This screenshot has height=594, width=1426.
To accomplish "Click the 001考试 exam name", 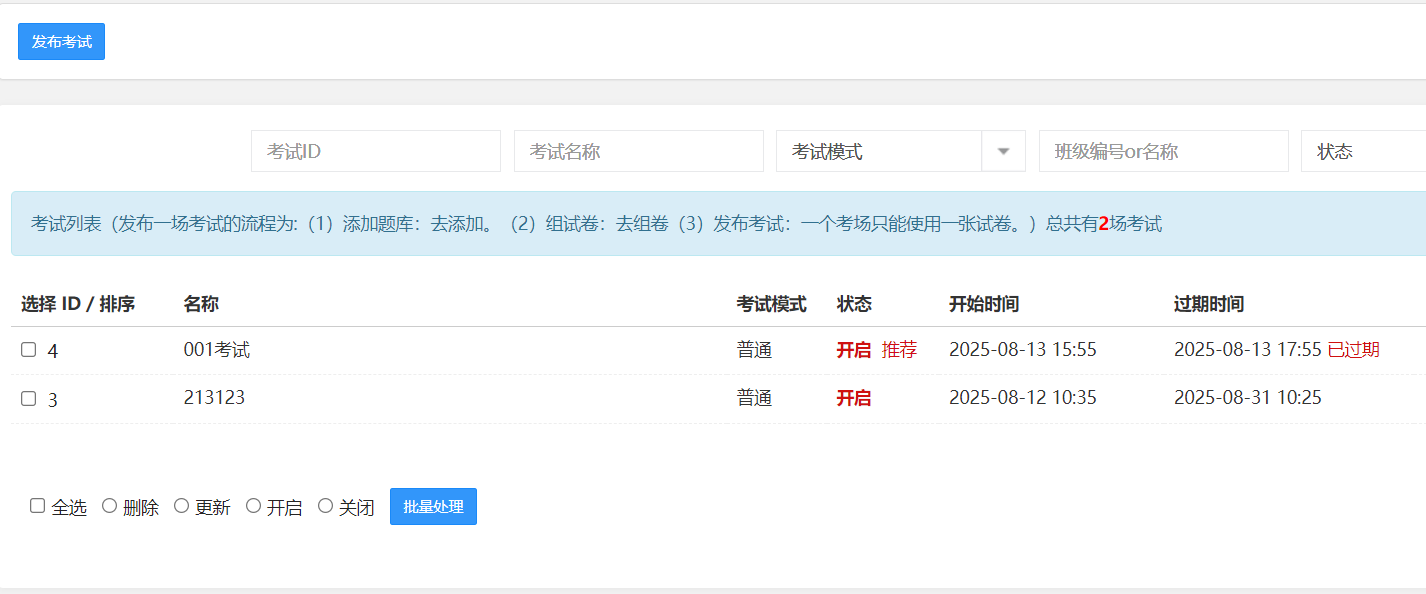I will point(217,350).
